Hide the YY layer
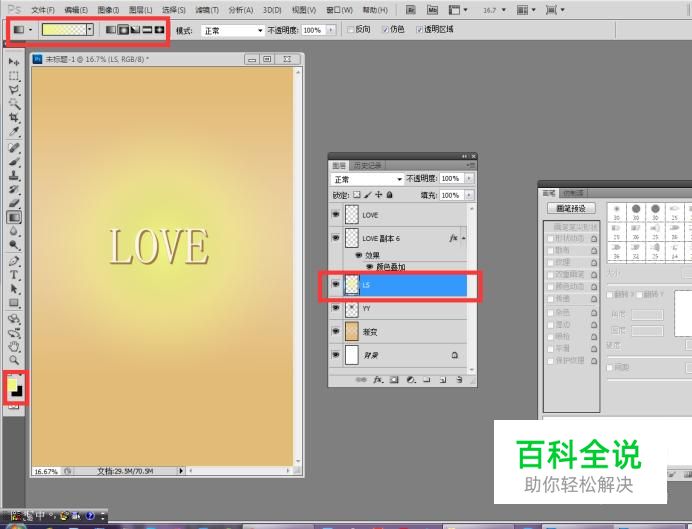Image resolution: width=692 pixels, height=529 pixels. (335, 308)
